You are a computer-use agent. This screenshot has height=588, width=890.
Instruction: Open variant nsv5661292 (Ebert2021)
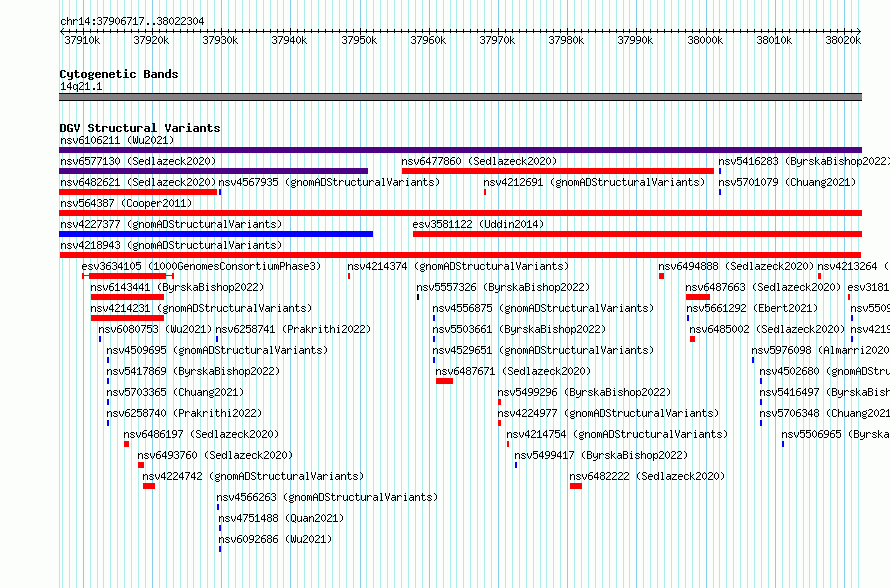(x=752, y=308)
